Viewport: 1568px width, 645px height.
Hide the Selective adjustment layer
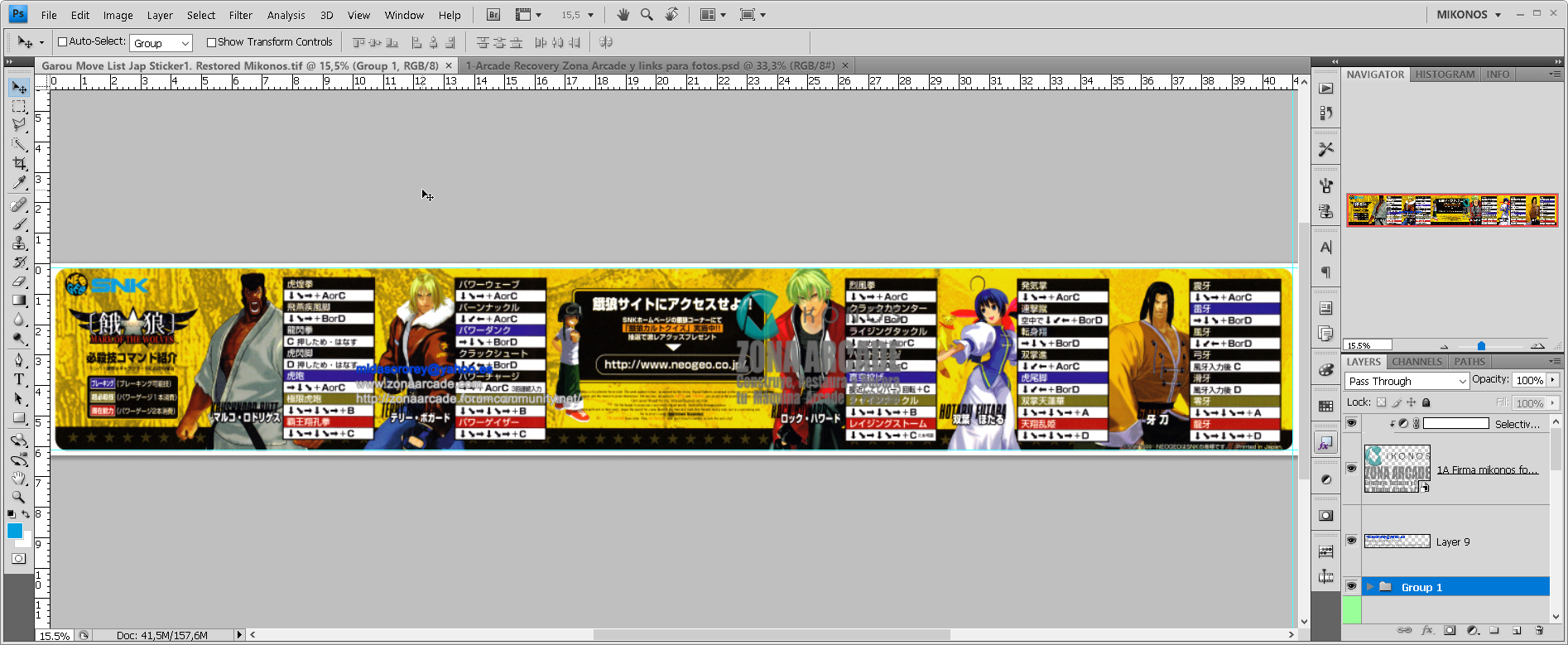1351,423
